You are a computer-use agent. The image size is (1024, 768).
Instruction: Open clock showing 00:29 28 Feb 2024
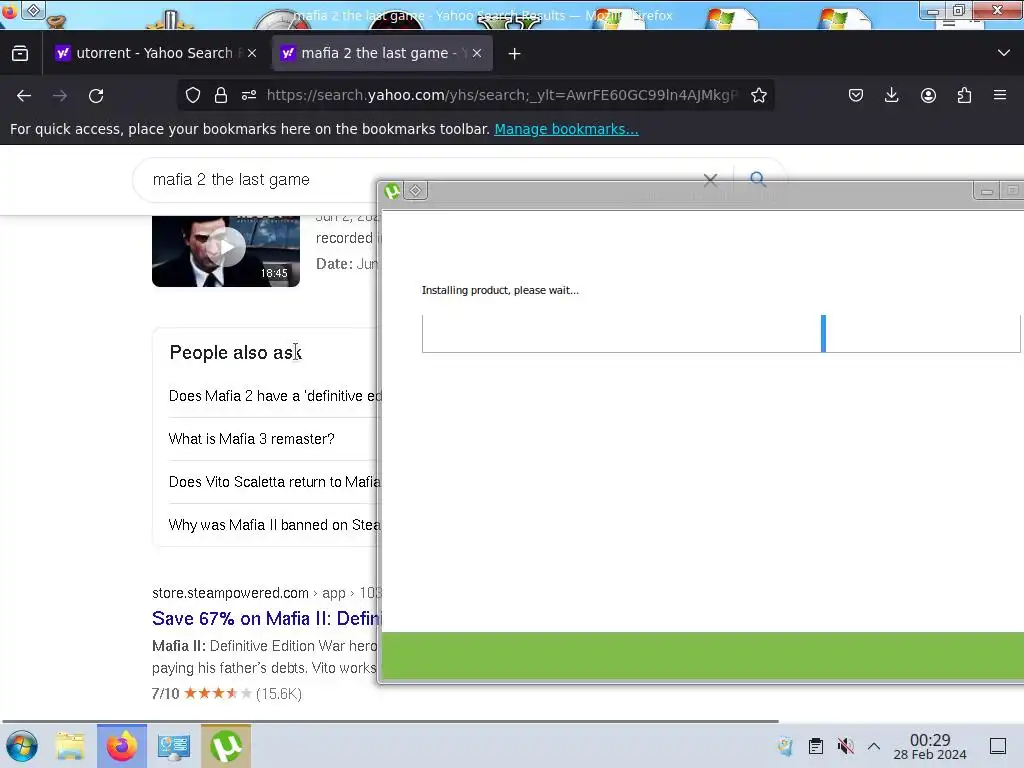pyautogui.click(x=930, y=746)
